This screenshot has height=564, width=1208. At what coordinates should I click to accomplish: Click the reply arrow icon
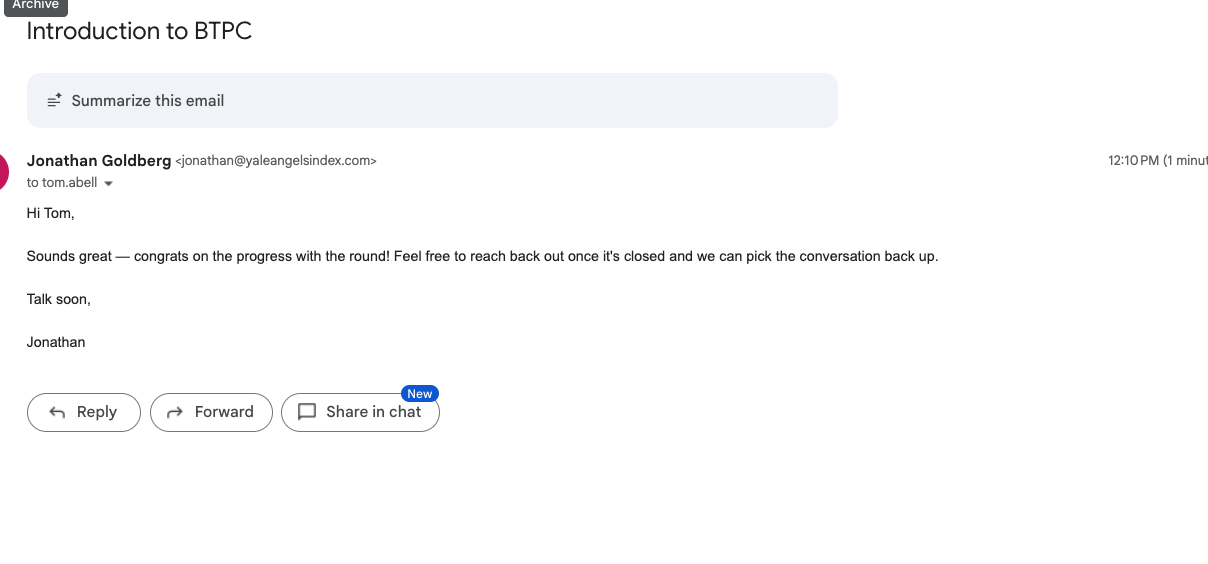[58, 412]
